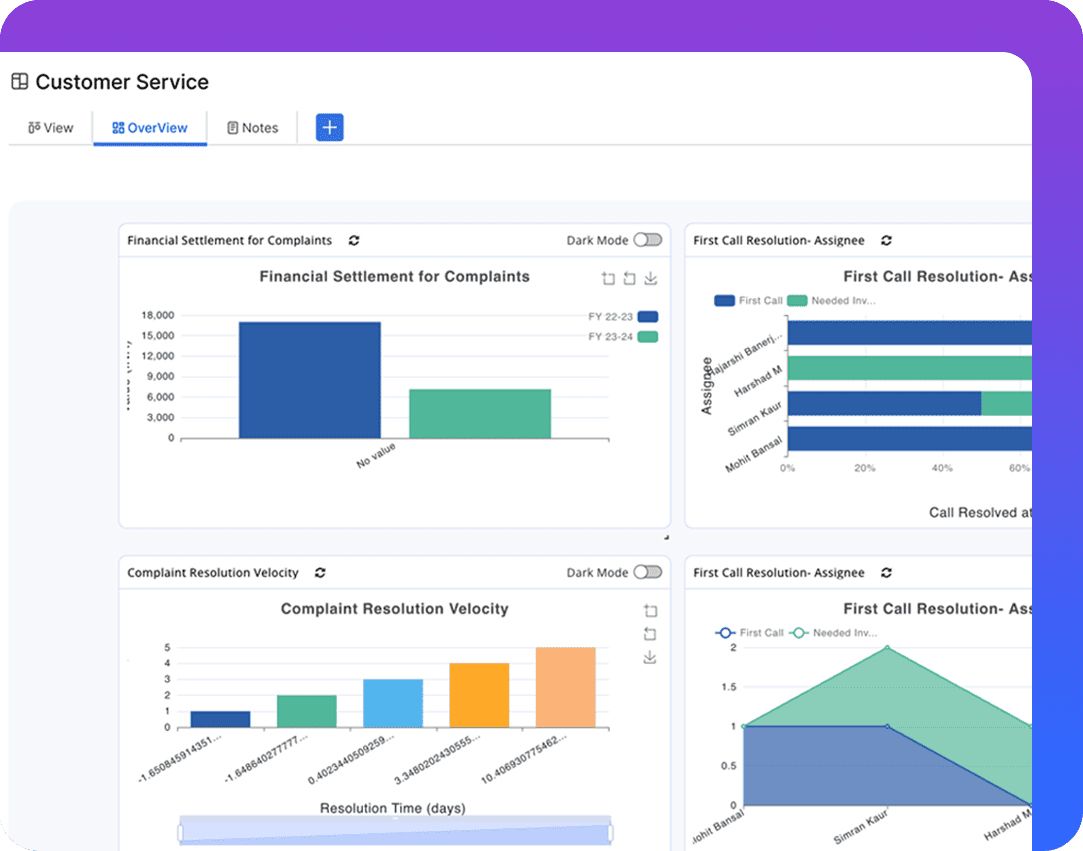Click the green bar valued 2
The height and width of the screenshot is (851, 1083).
[x=307, y=711]
